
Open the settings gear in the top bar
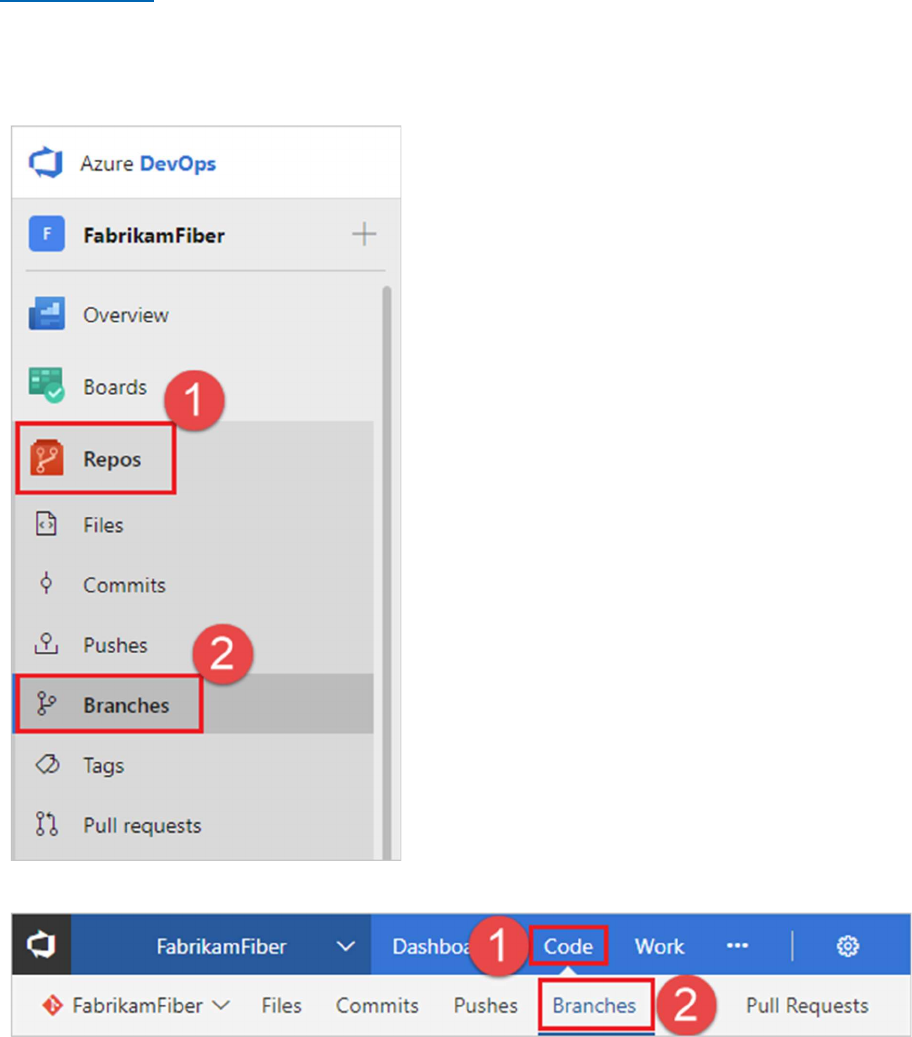tap(848, 946)
